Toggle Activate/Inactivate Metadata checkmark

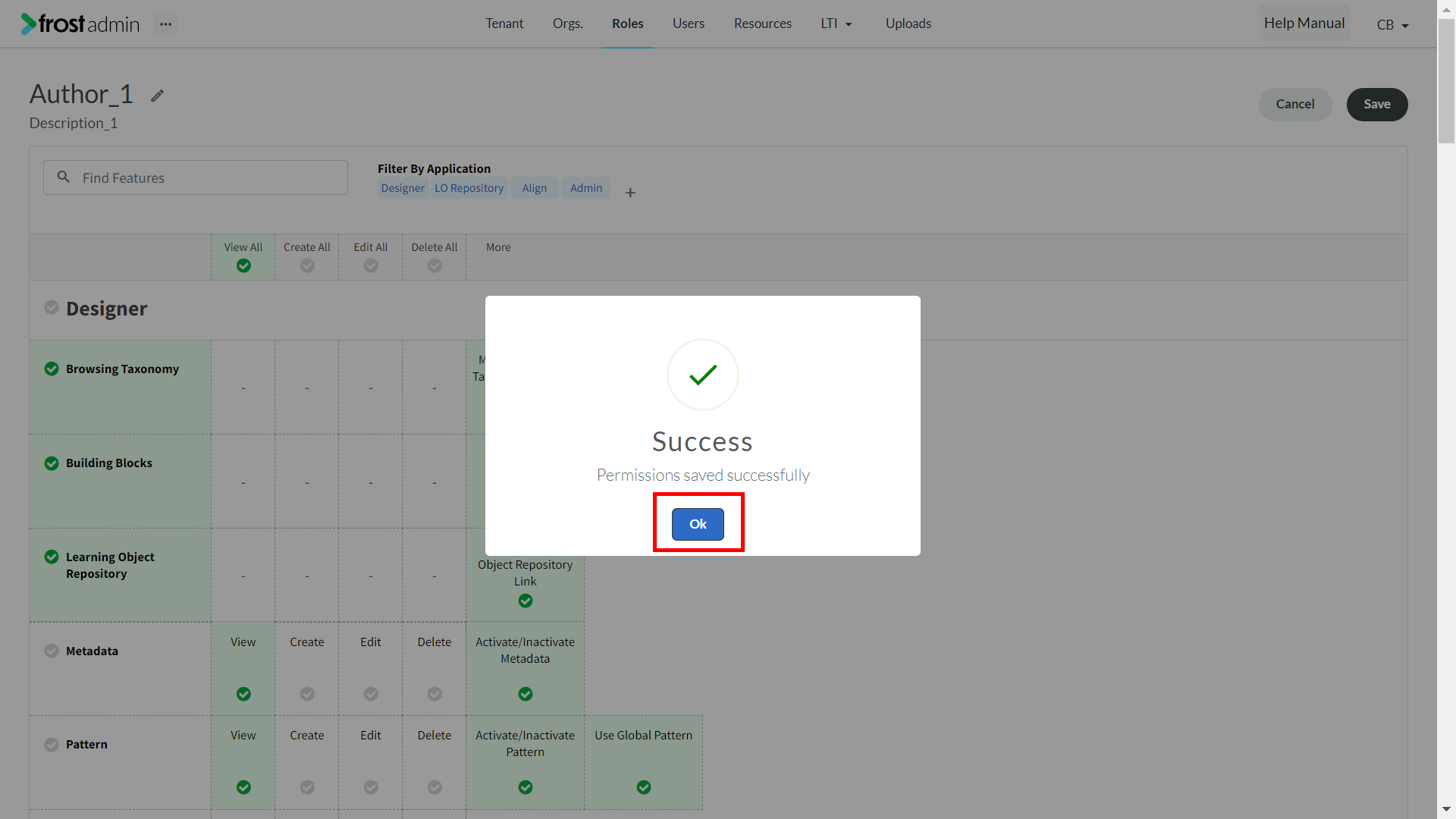click(526, 694)
